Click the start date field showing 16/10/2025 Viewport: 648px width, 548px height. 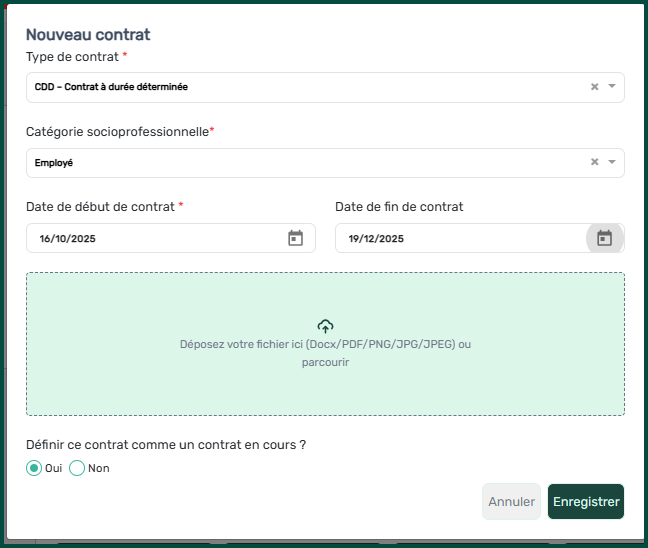tap(150, 238)
